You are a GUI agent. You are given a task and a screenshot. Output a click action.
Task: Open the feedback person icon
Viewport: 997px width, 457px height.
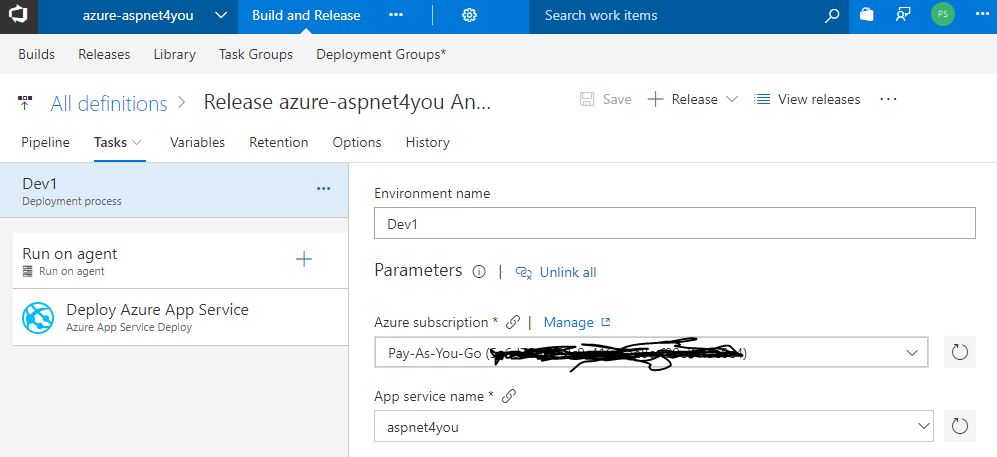pos(903,15)
